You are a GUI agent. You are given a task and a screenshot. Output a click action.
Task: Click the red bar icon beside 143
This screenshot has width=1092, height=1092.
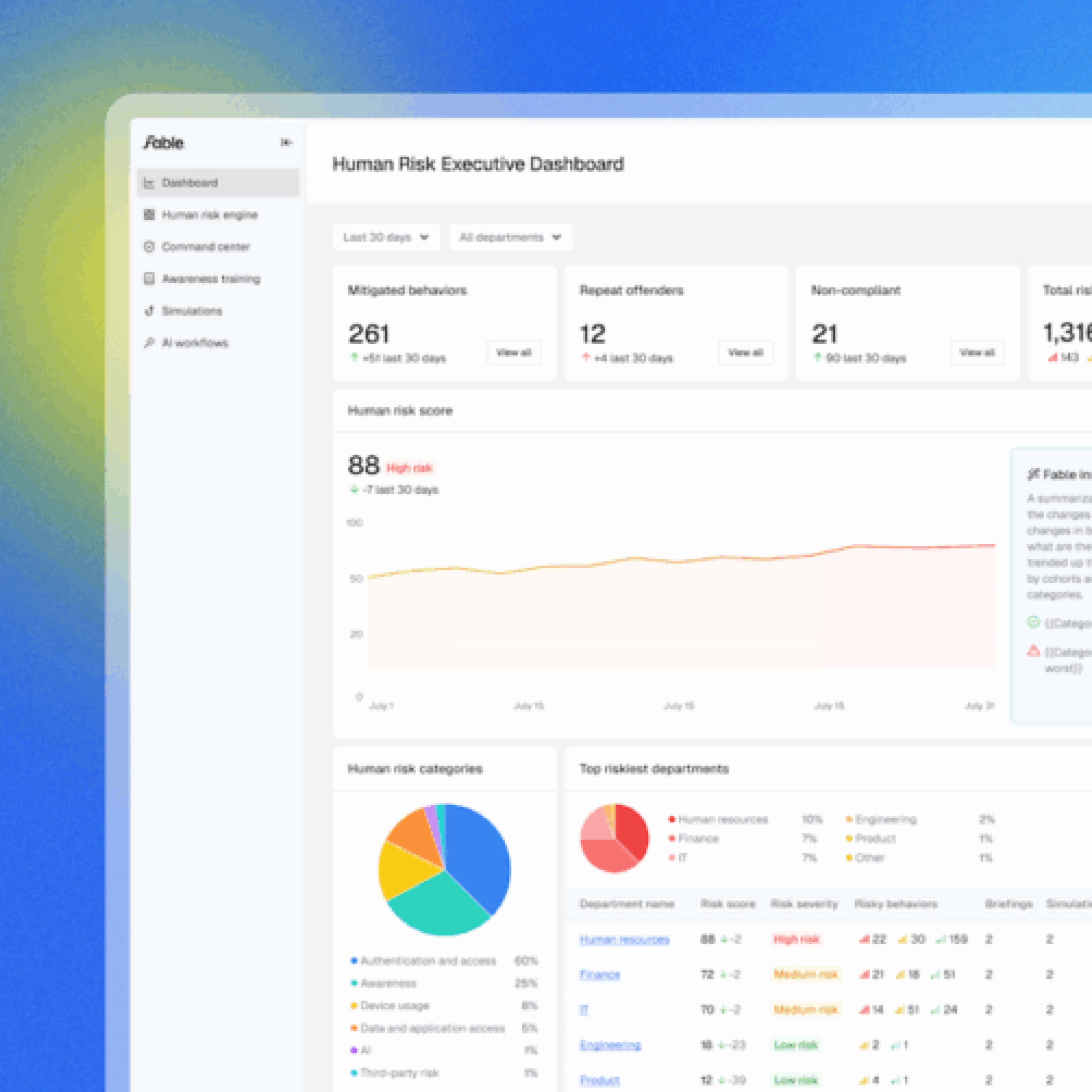click(1052, 357)
